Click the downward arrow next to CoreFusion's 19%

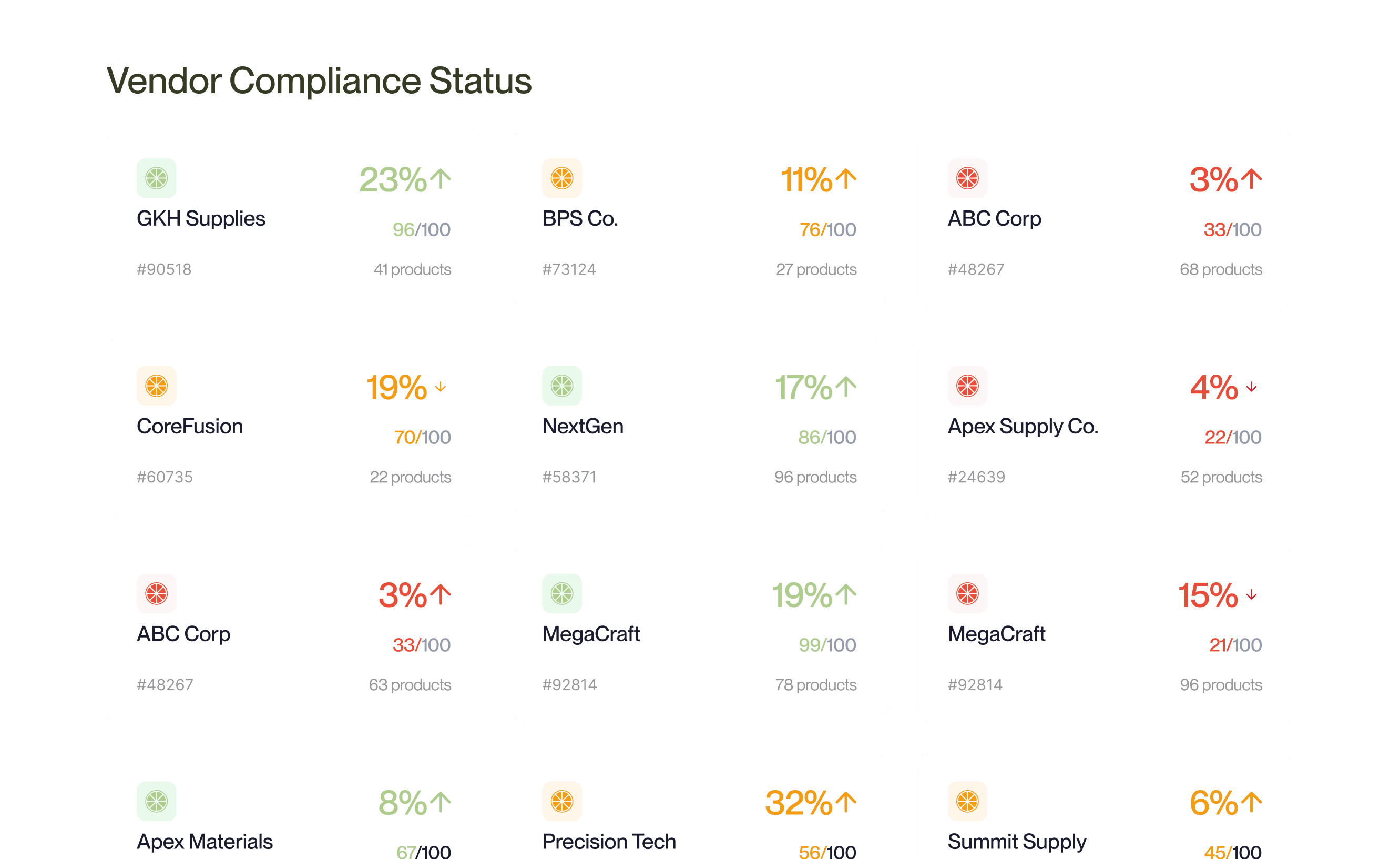[x=441, y=387]
